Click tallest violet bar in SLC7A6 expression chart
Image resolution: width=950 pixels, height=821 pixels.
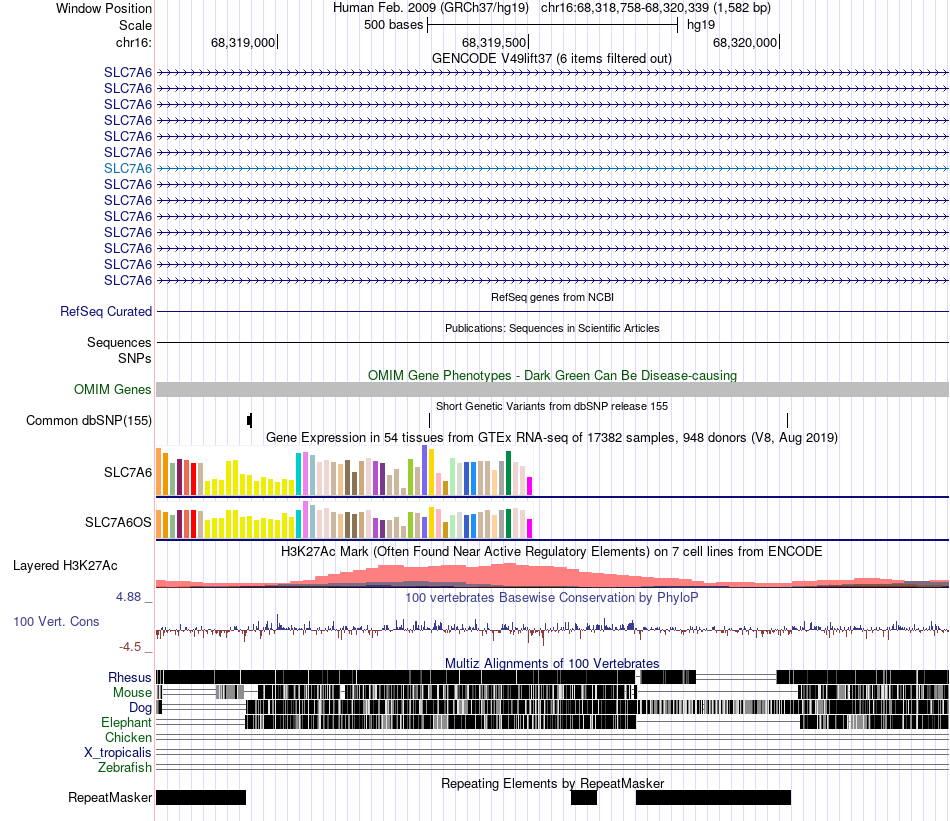(x=424, y=471)
